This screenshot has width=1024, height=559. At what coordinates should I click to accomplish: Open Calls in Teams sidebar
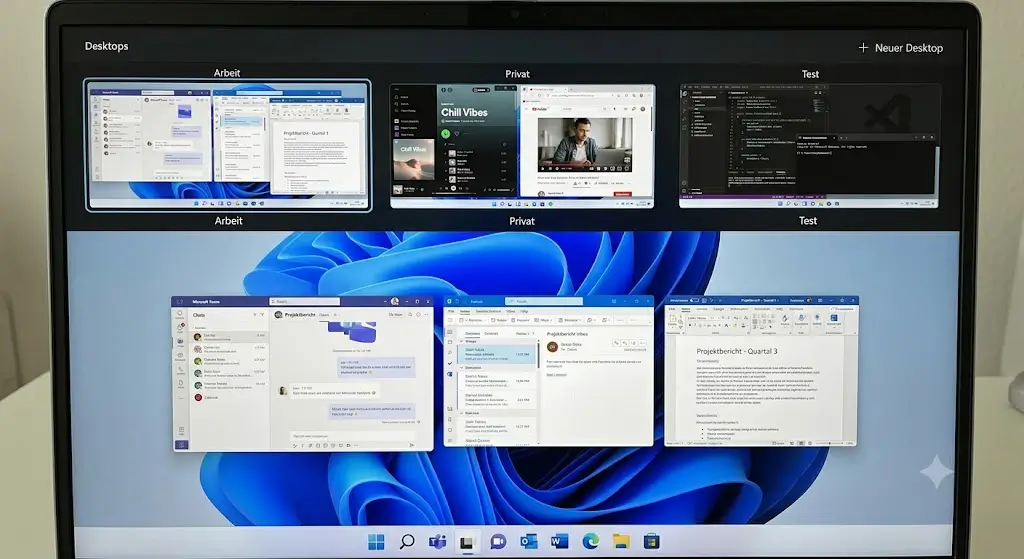coord(180,370)
